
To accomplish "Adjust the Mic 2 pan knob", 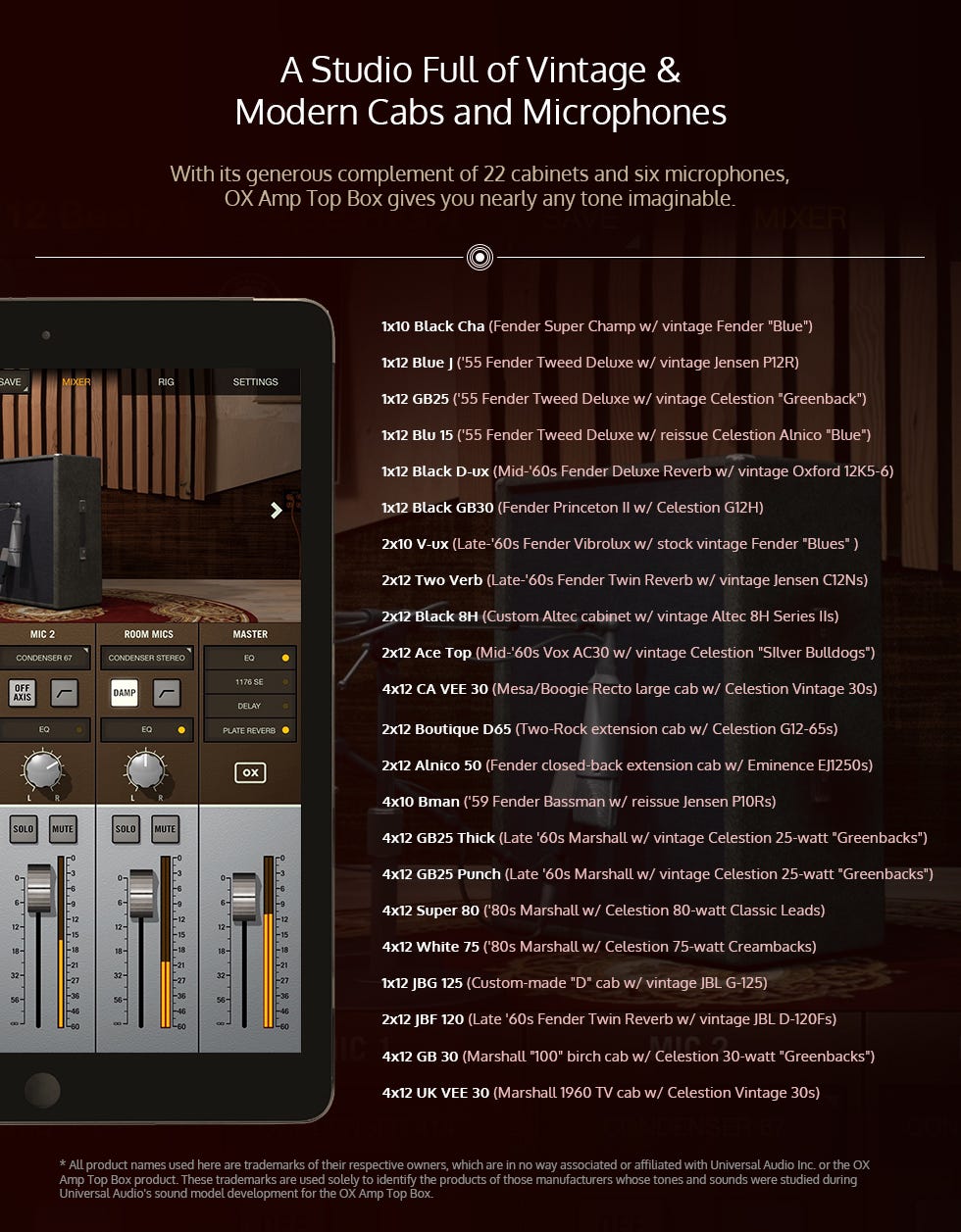I will tap(43, 771).
